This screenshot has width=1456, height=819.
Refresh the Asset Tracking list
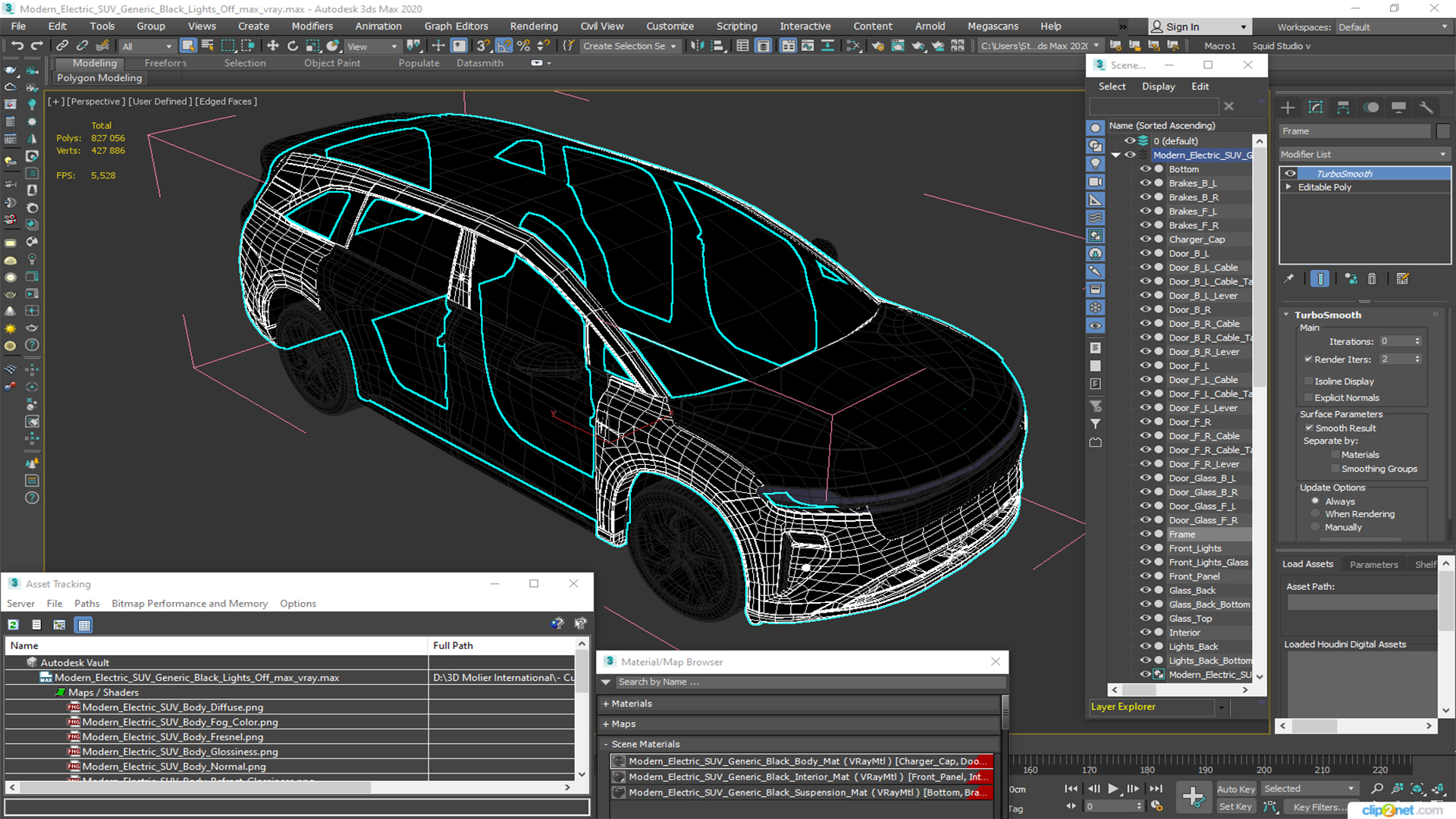(13, 625)
